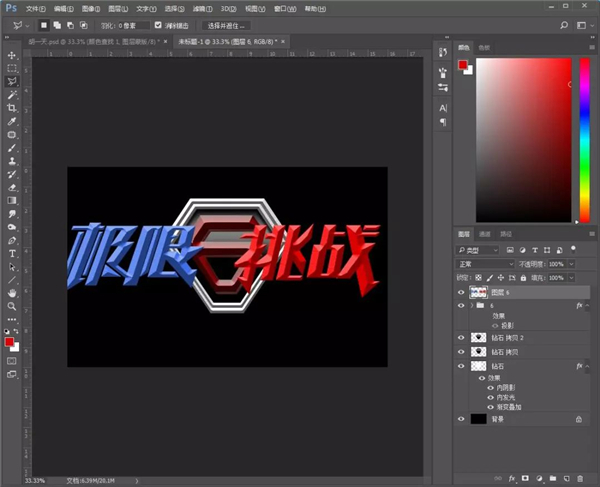The width and height of the screenshot is (600, 487).
Task: Create a new adjustment layer icon
Action: (x=539, y=478)
